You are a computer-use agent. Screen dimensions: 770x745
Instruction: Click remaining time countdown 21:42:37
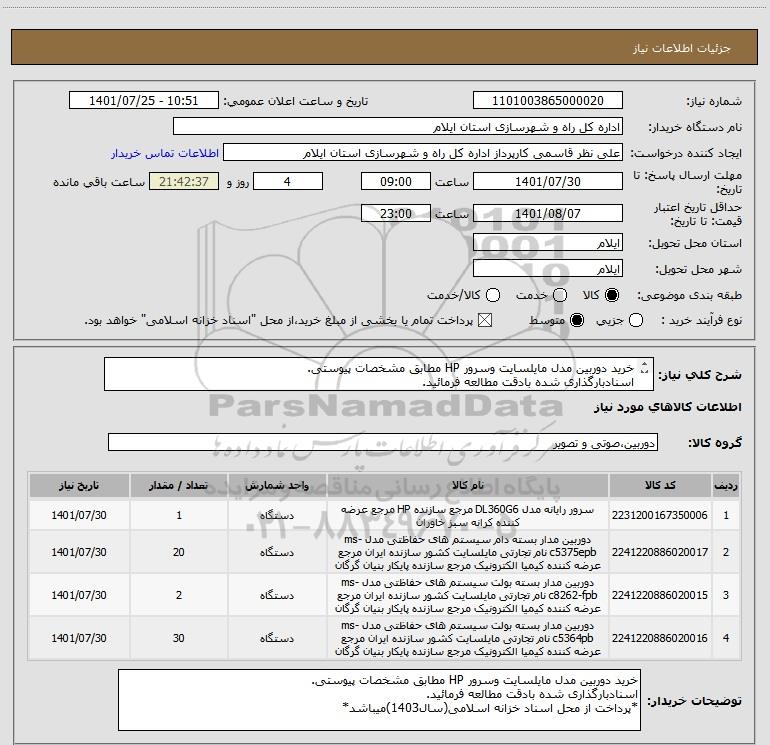184,181
